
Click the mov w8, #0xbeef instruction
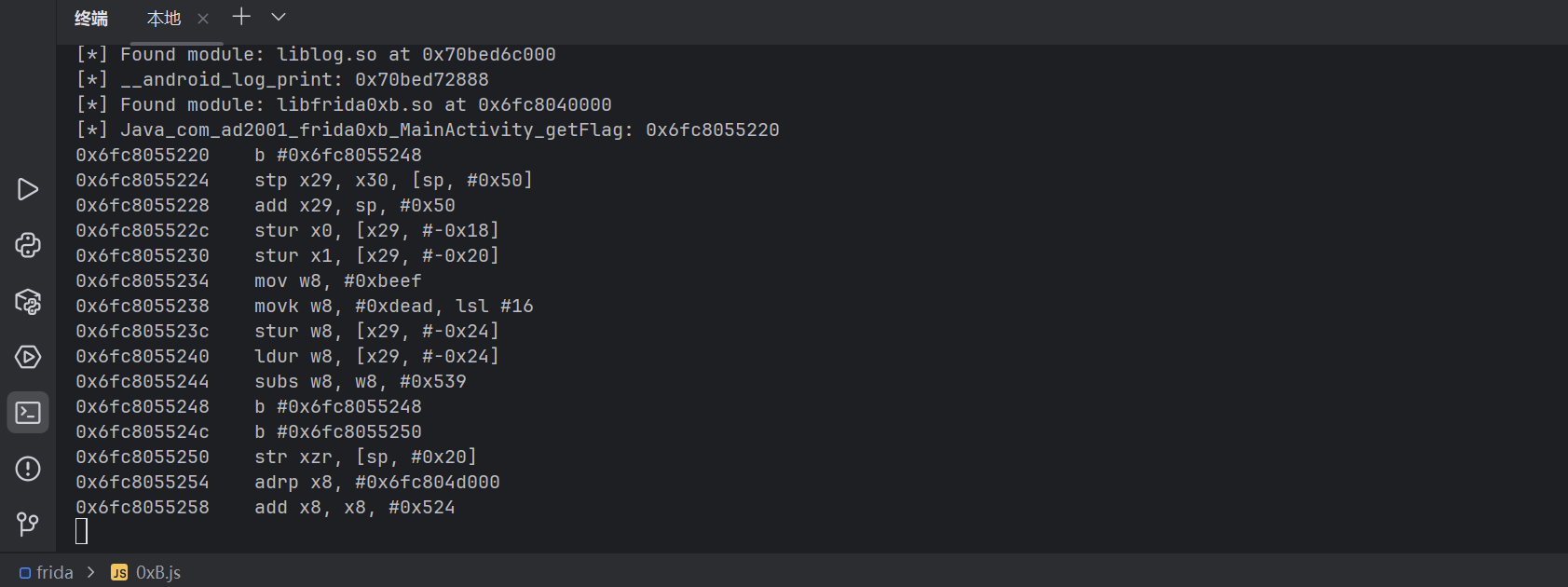point(338,280)
